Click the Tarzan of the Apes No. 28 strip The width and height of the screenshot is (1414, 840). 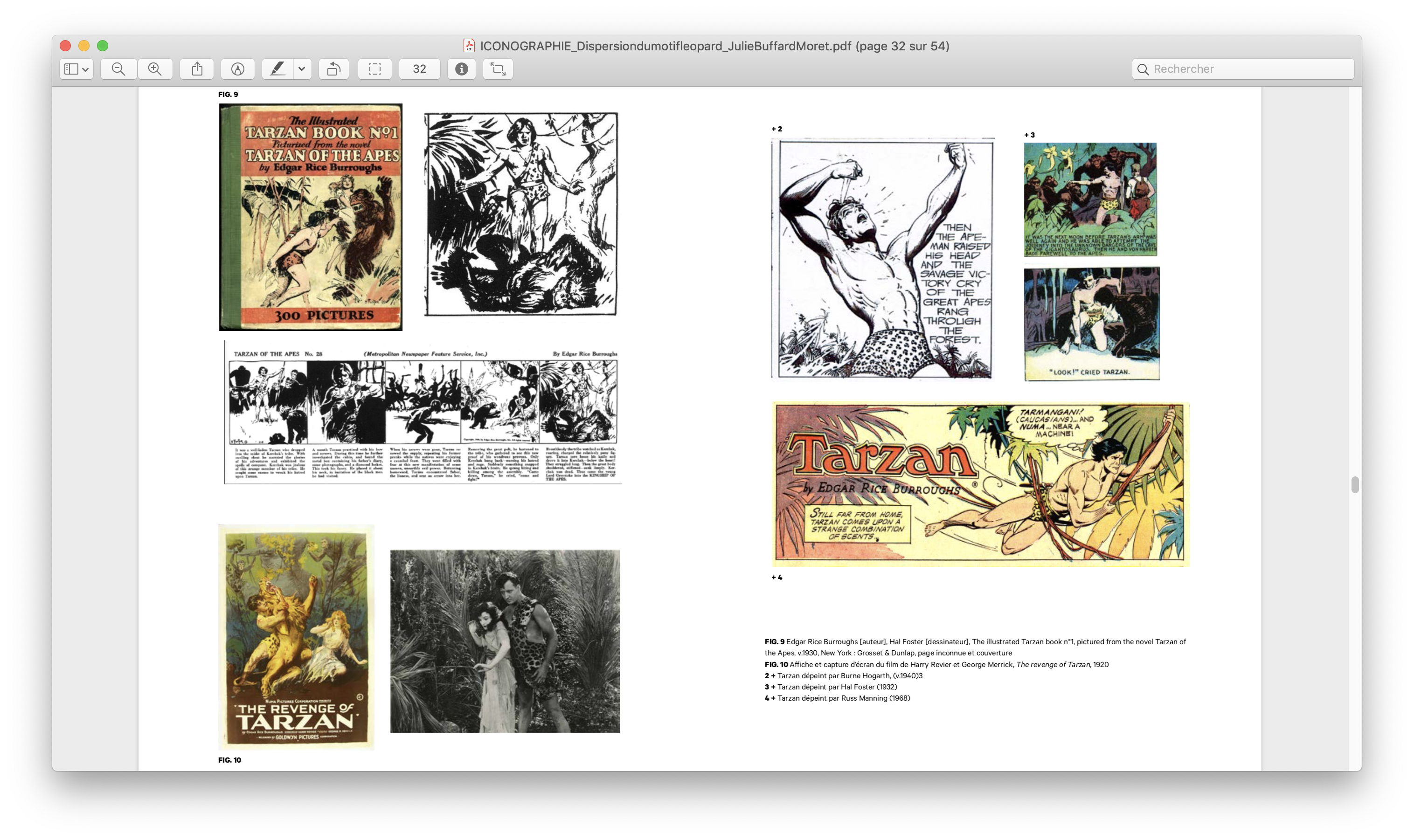[x=423, y=413]
